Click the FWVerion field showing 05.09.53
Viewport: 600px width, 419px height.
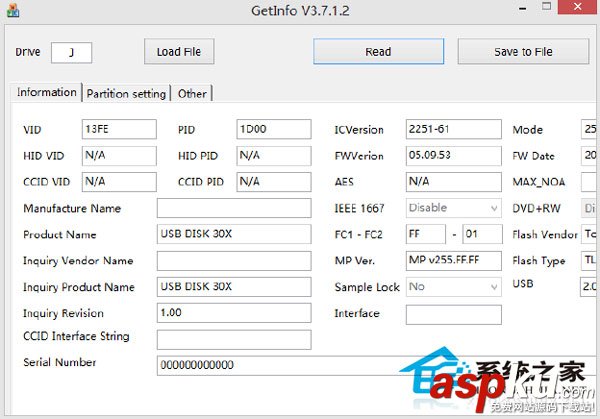pyautogui.click(x=453, y=155)
